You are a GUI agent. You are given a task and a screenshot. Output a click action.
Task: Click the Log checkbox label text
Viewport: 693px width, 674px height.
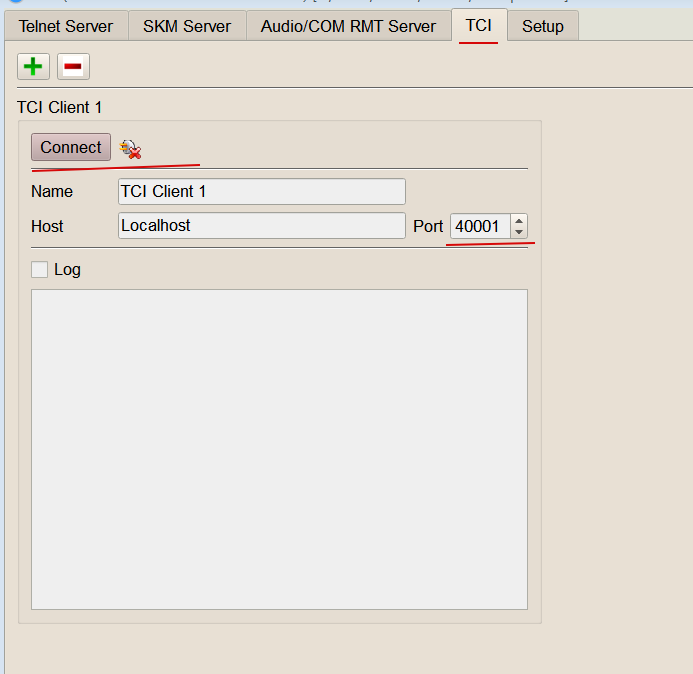point(67,269)
